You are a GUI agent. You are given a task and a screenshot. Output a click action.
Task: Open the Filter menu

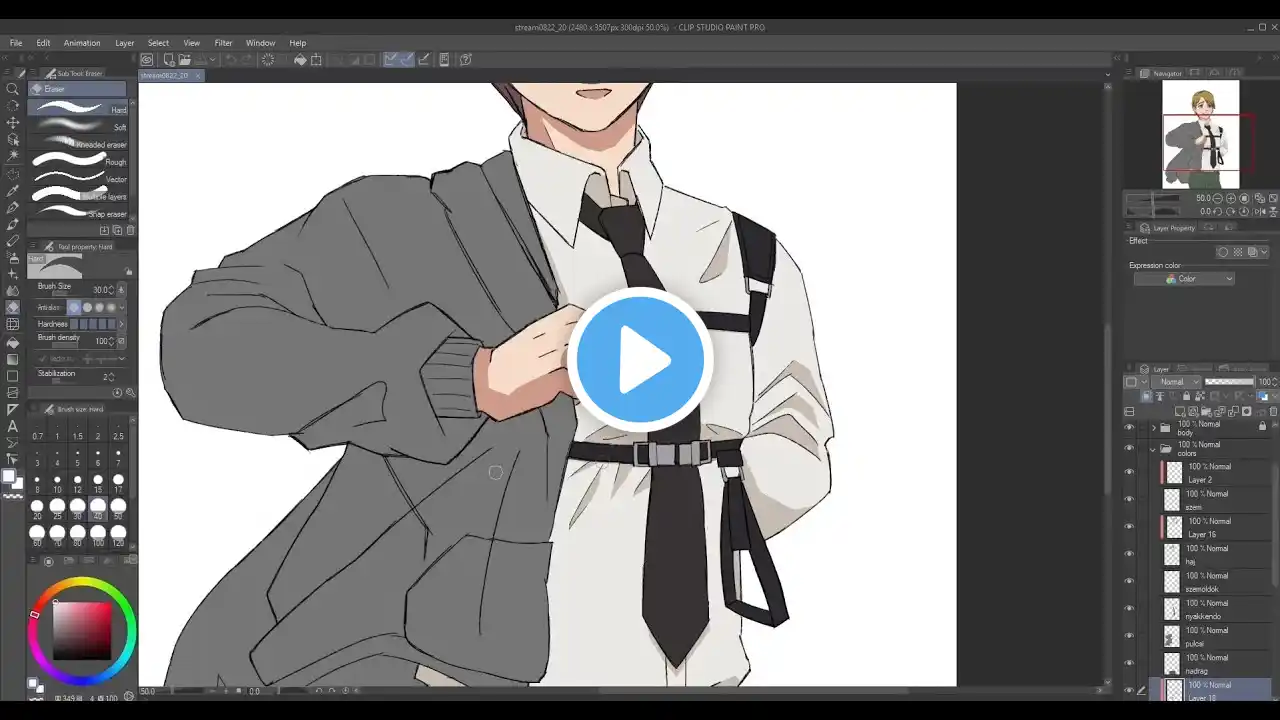[x=223, y=43]
